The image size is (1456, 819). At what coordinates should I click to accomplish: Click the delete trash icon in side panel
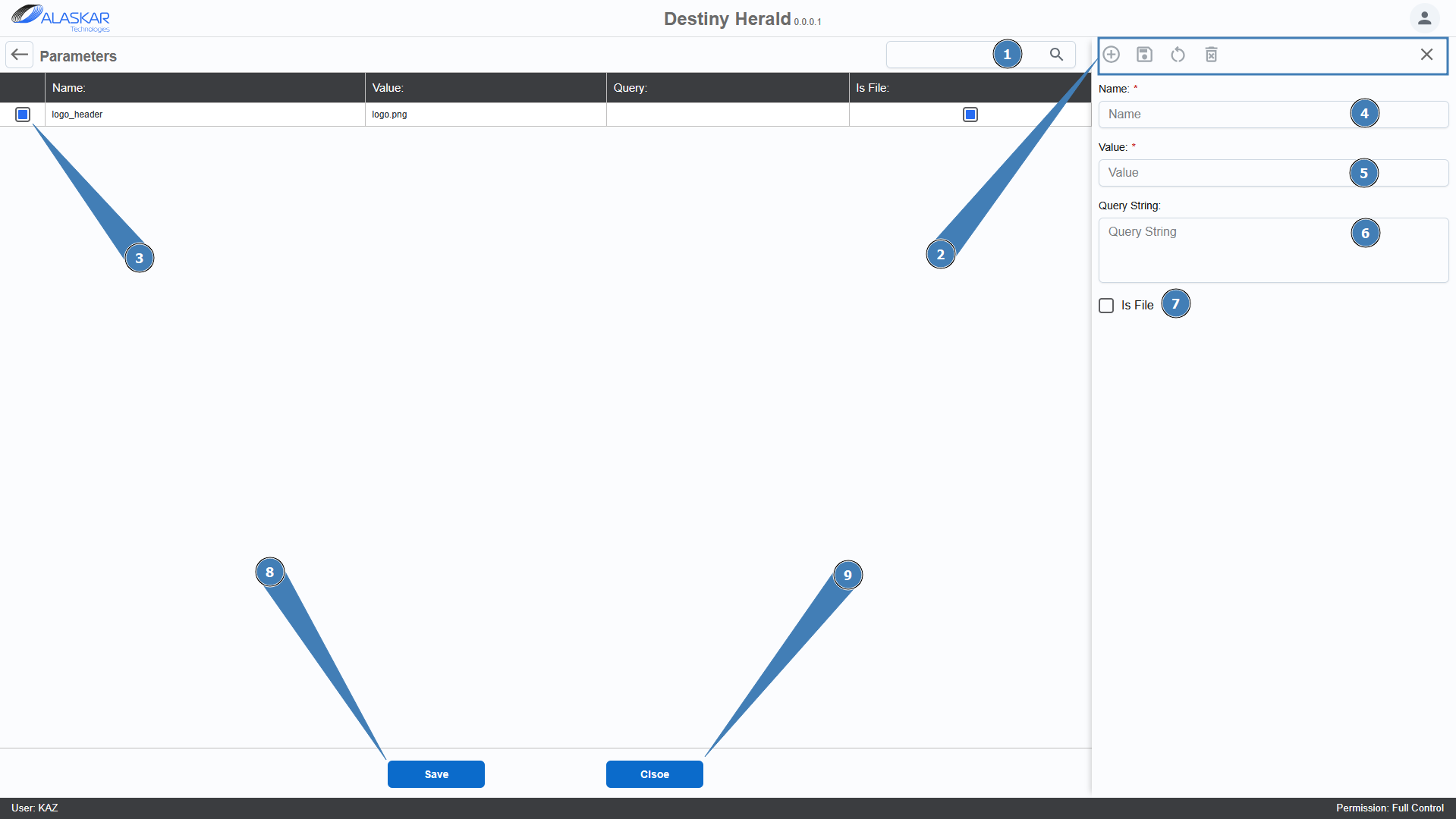pyautogui.click(x=1212, y=55)
